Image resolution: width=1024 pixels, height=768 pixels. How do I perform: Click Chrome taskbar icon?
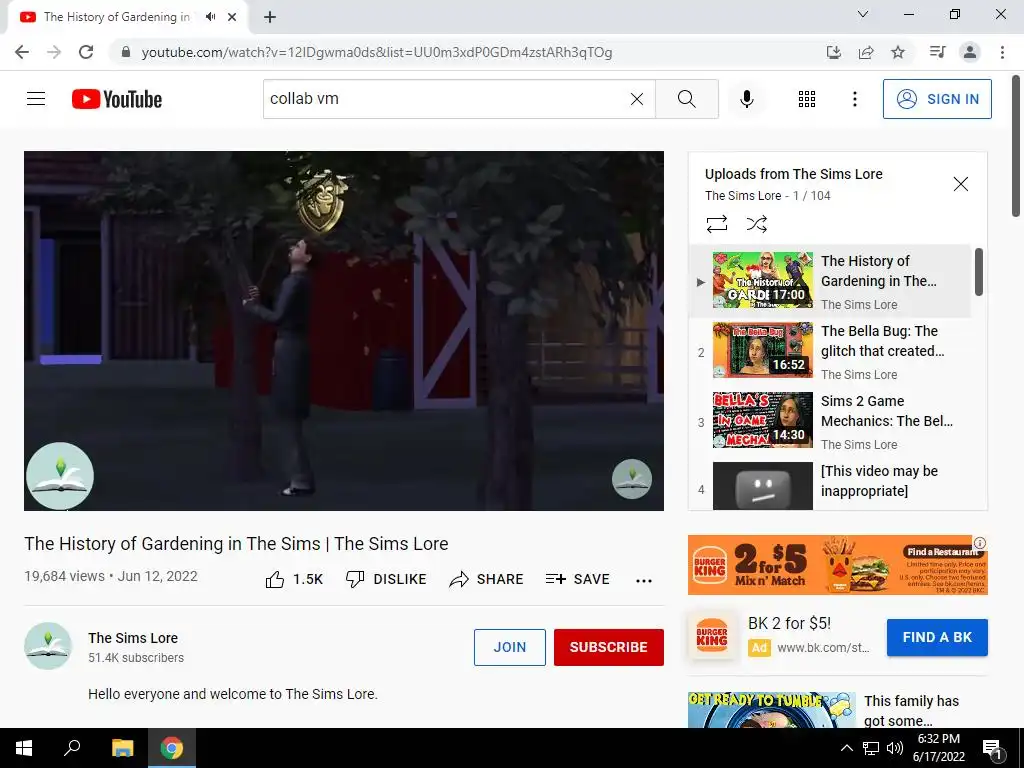tap(172, 748)
